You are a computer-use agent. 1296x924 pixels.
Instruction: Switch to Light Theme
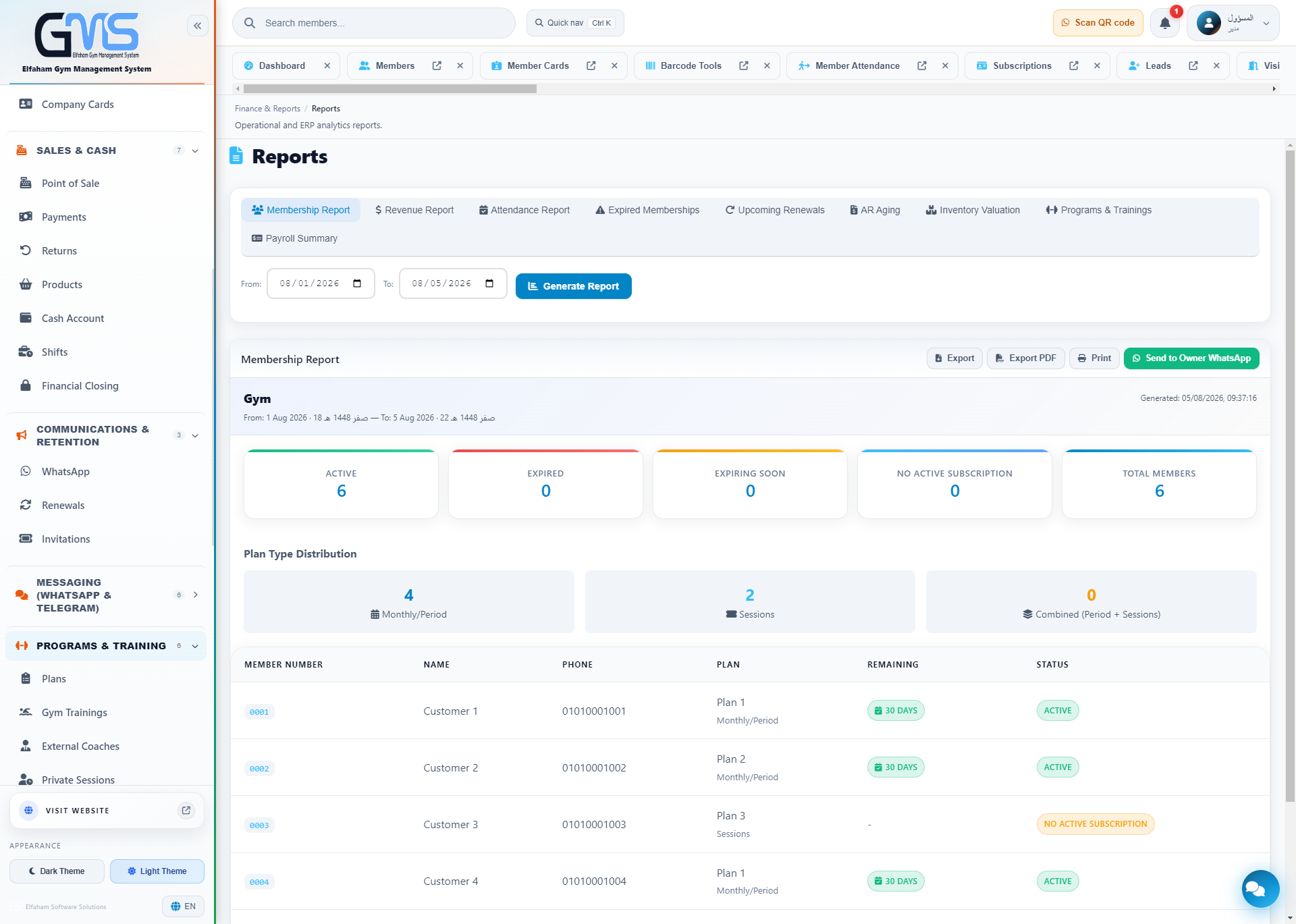(x=157, y=871)
